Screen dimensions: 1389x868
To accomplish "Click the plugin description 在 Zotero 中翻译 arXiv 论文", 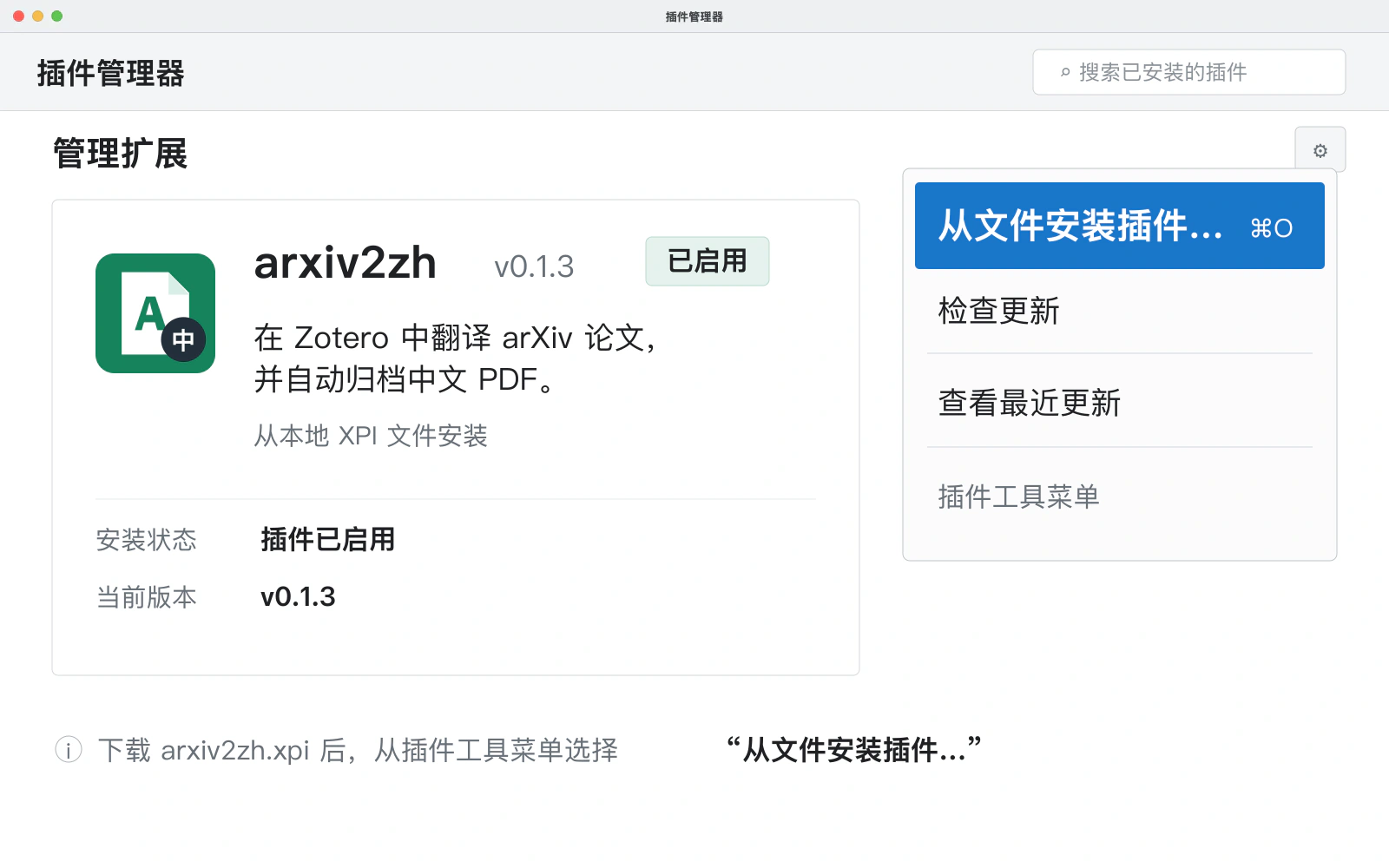I will [x=455, y=358].
